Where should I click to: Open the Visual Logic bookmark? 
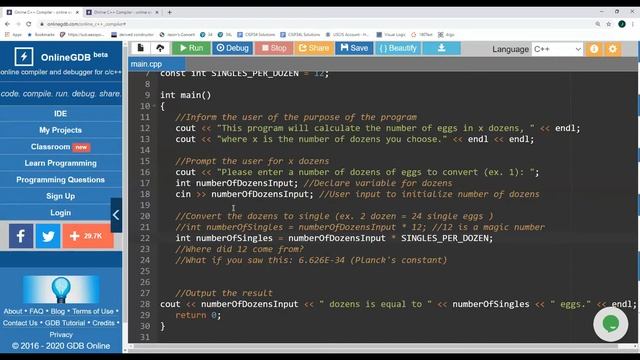click(x=391, y=35)
